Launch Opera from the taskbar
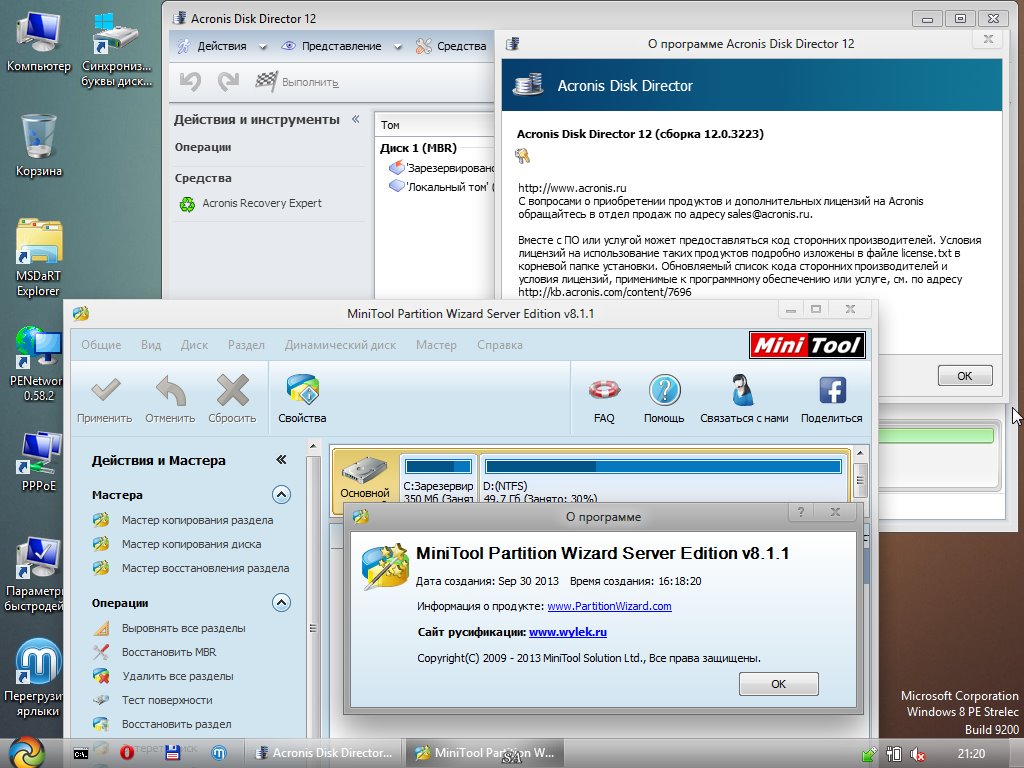The image size is (1024, 768). pos(127,753)
